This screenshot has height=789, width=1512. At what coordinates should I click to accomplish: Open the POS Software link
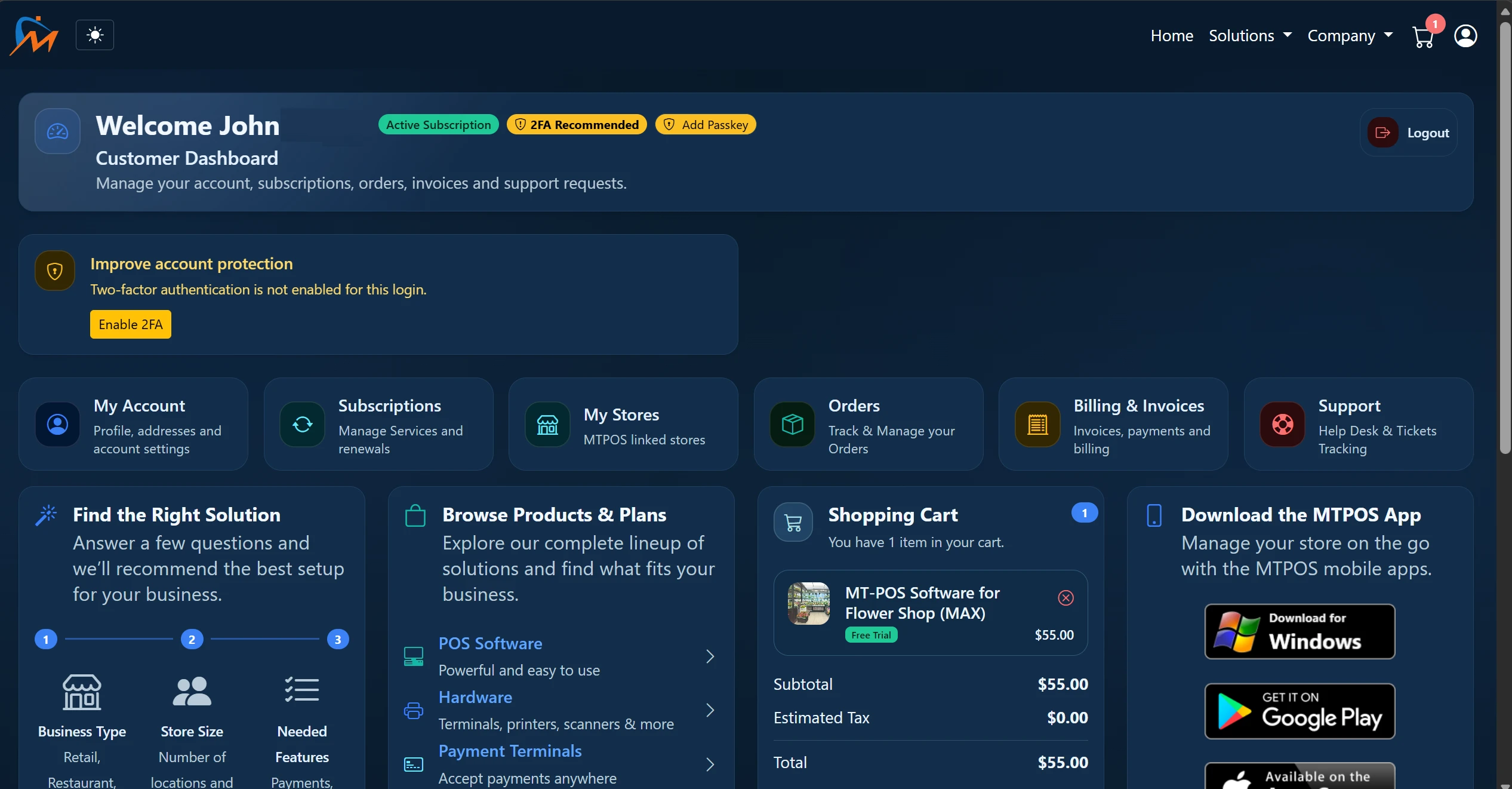[490, 643]
